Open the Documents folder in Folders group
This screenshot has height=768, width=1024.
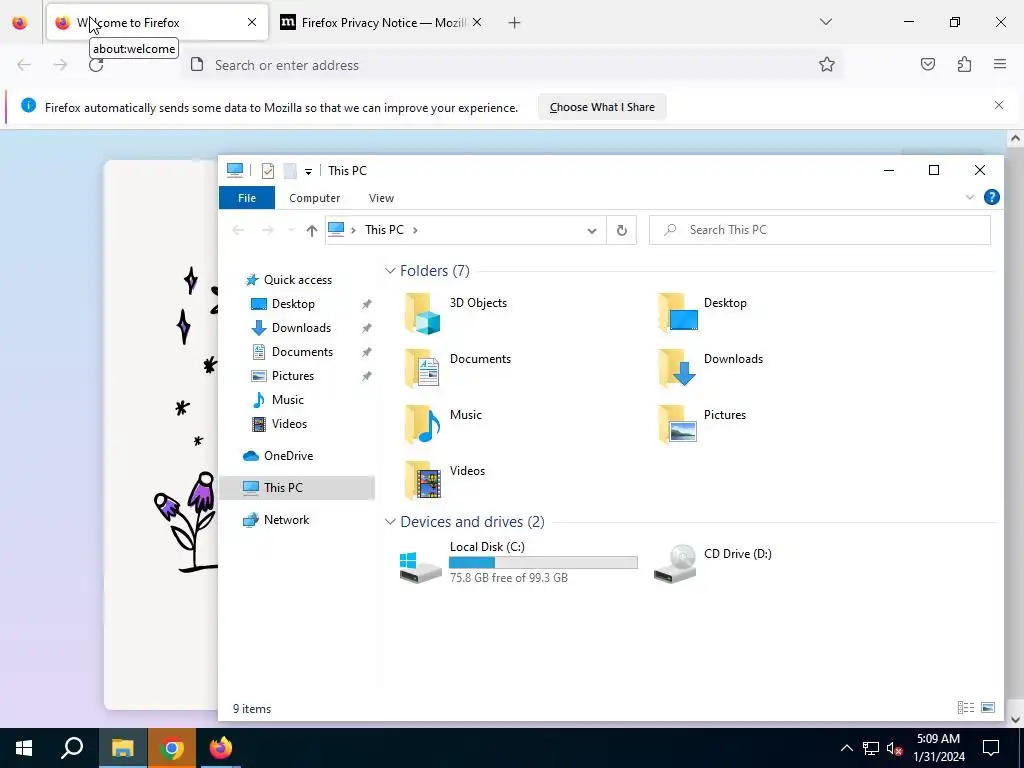458,368
